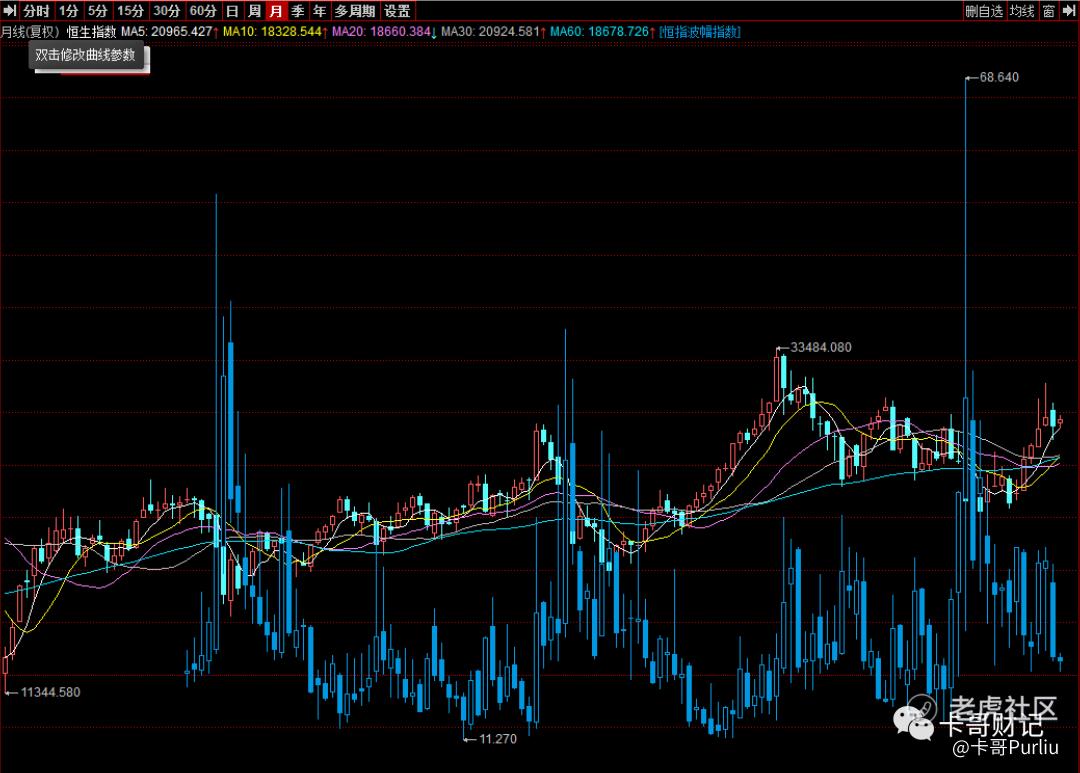Click the 11344.580 low price label

(x=50, y=692)
